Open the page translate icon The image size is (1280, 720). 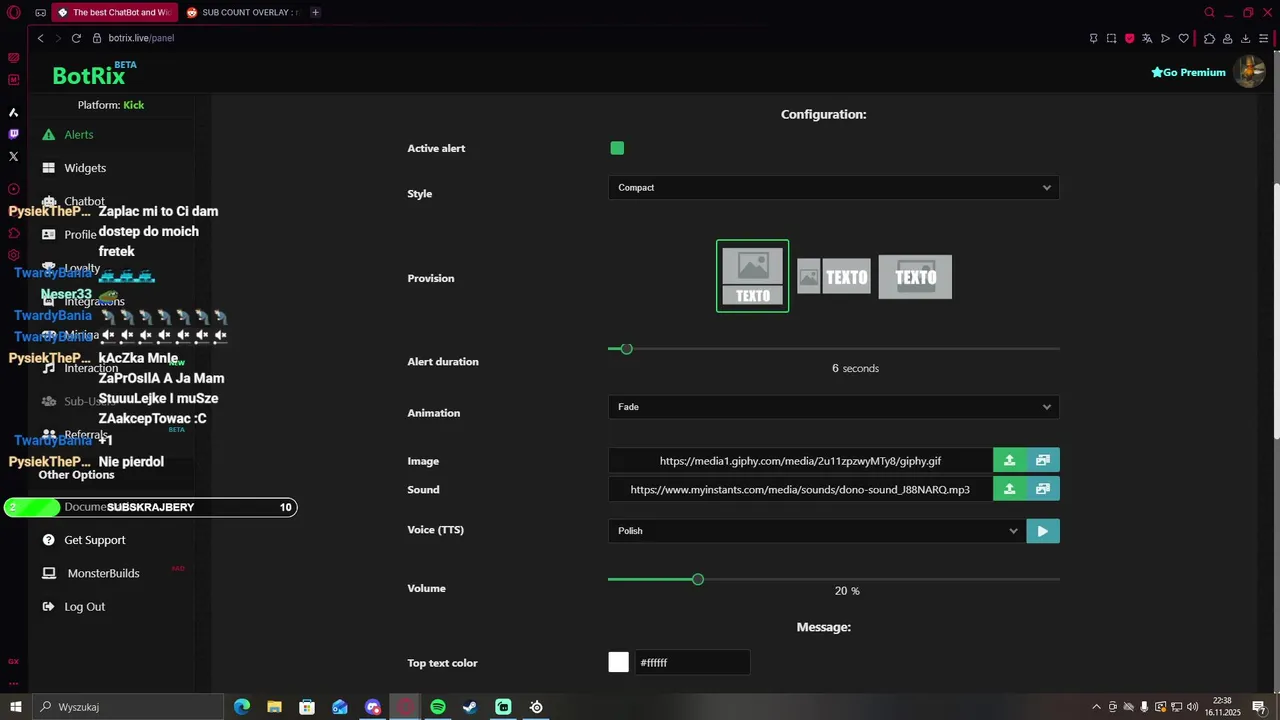[x=1147, y=38]
